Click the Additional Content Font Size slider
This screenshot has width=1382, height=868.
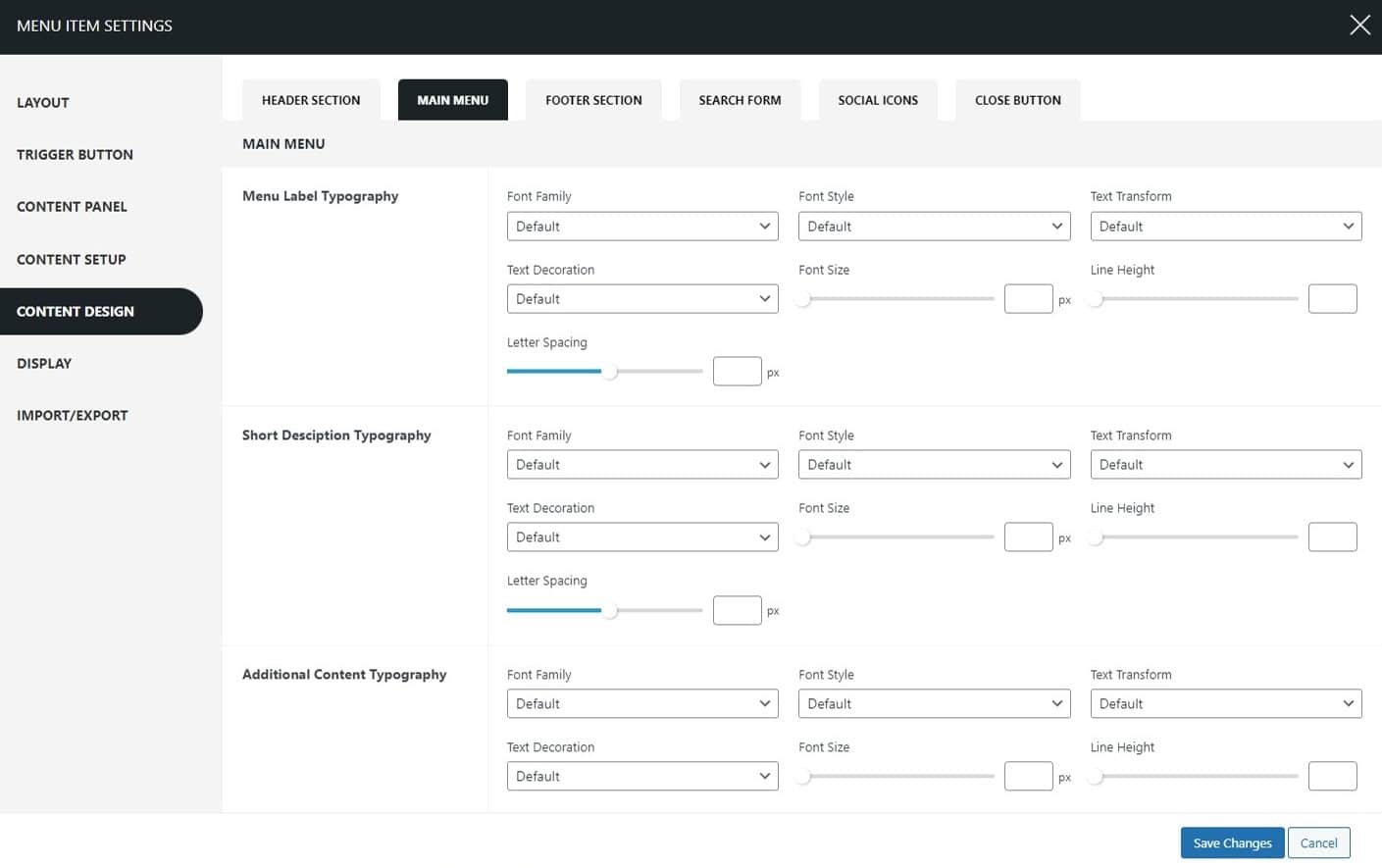click(896, 776)
